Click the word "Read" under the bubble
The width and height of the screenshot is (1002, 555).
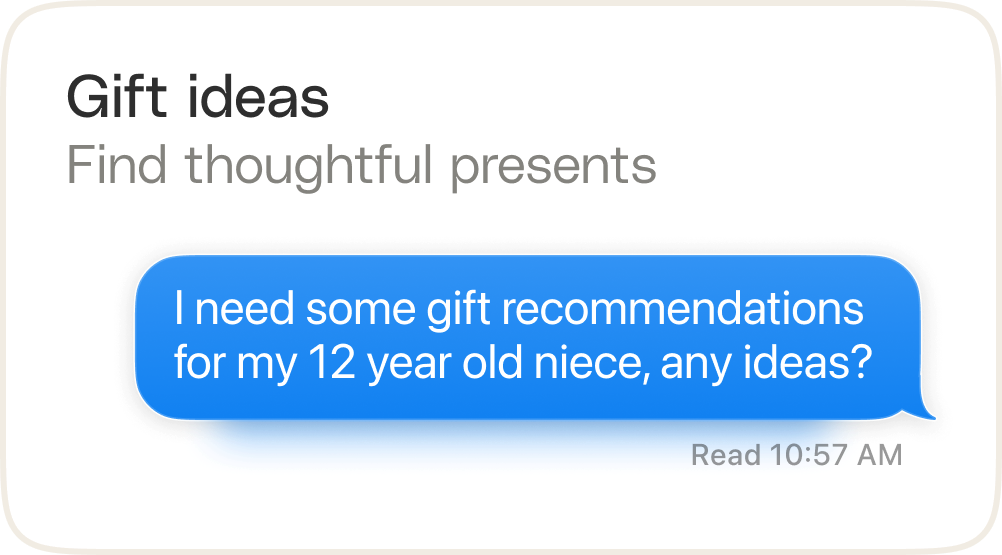[x=726, y=456]
